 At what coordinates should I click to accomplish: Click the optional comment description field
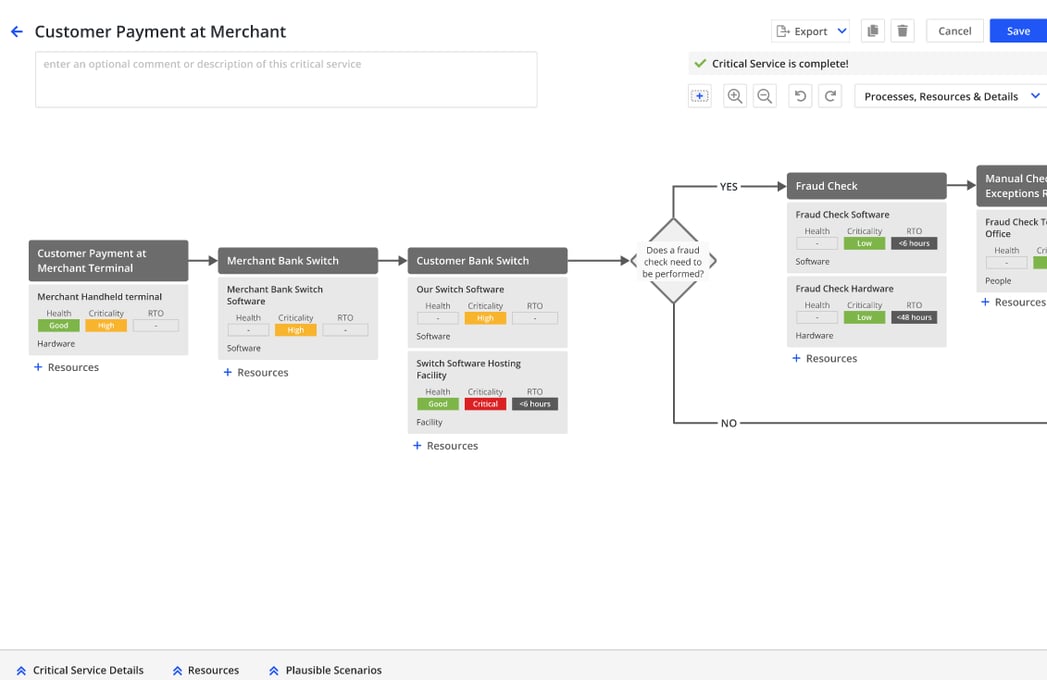(x=286, y=79)
